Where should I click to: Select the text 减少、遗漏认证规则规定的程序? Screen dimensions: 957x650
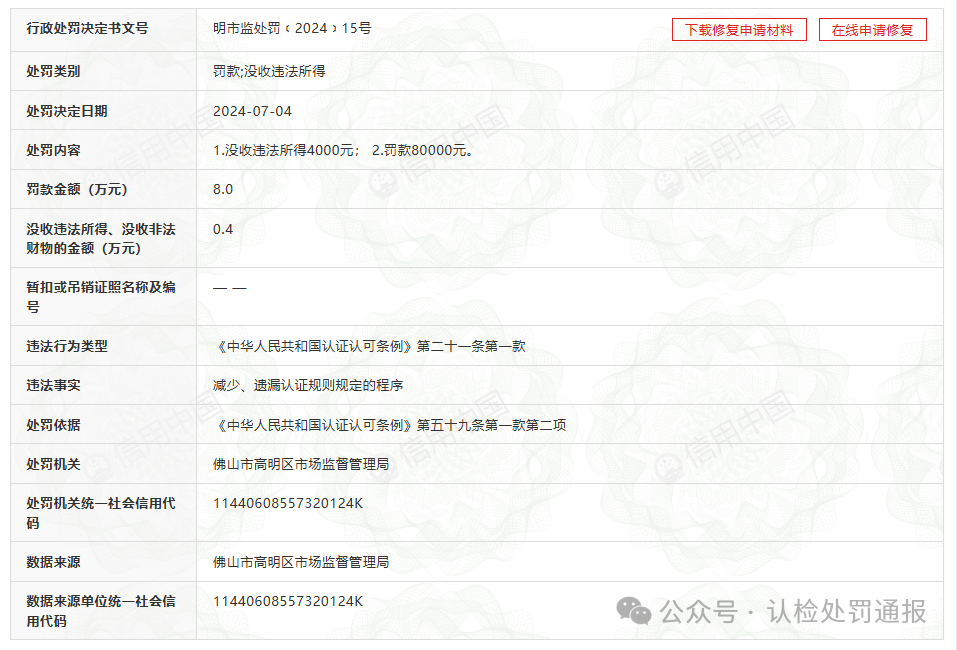click(308, 385)
